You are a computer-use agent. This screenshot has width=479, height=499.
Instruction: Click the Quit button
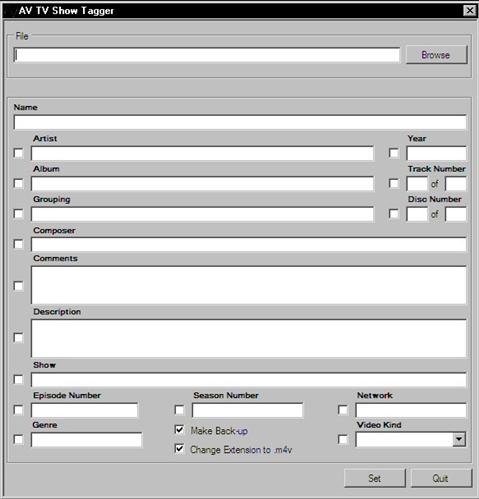click(441, 478)
